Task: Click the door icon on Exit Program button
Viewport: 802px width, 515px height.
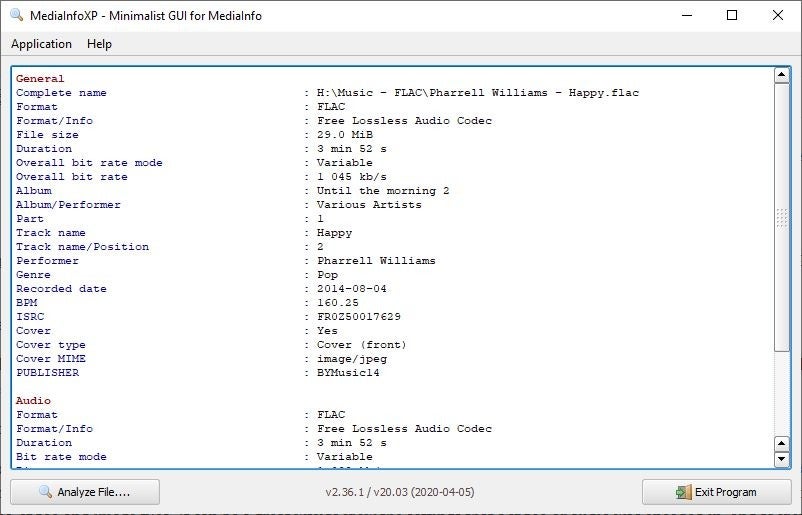Action: coord(683,492)
